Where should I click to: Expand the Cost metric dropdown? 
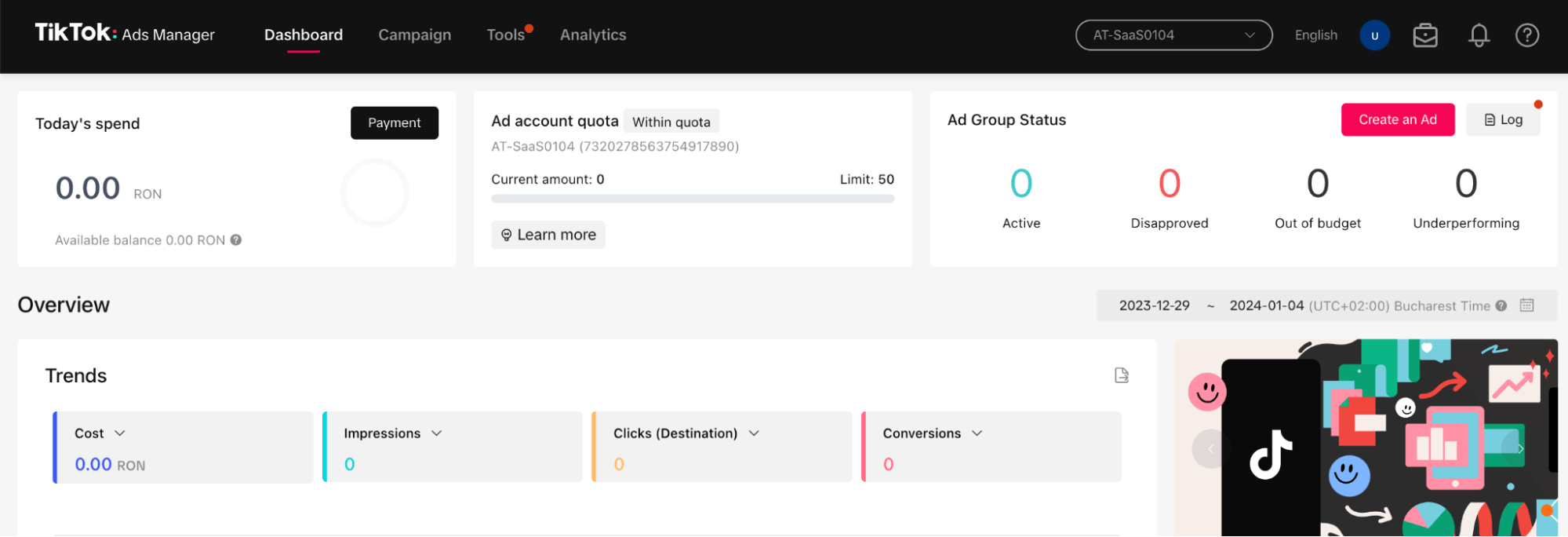click(x=120, y=433)
